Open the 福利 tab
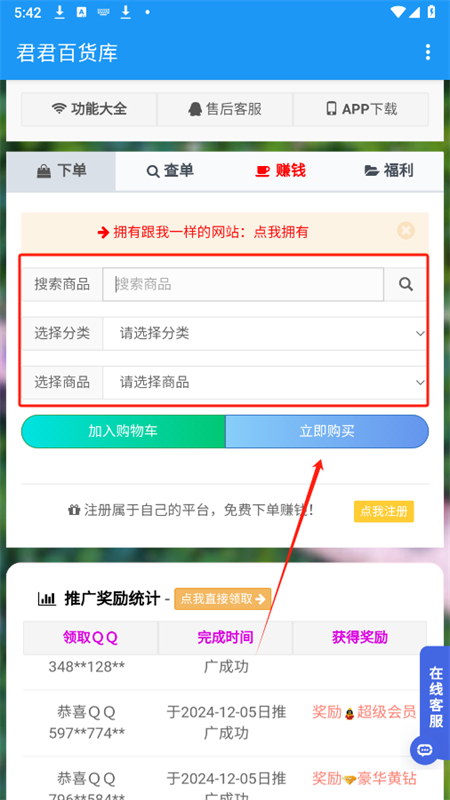Viewport: 450px width, 800px height. point(389,171)
